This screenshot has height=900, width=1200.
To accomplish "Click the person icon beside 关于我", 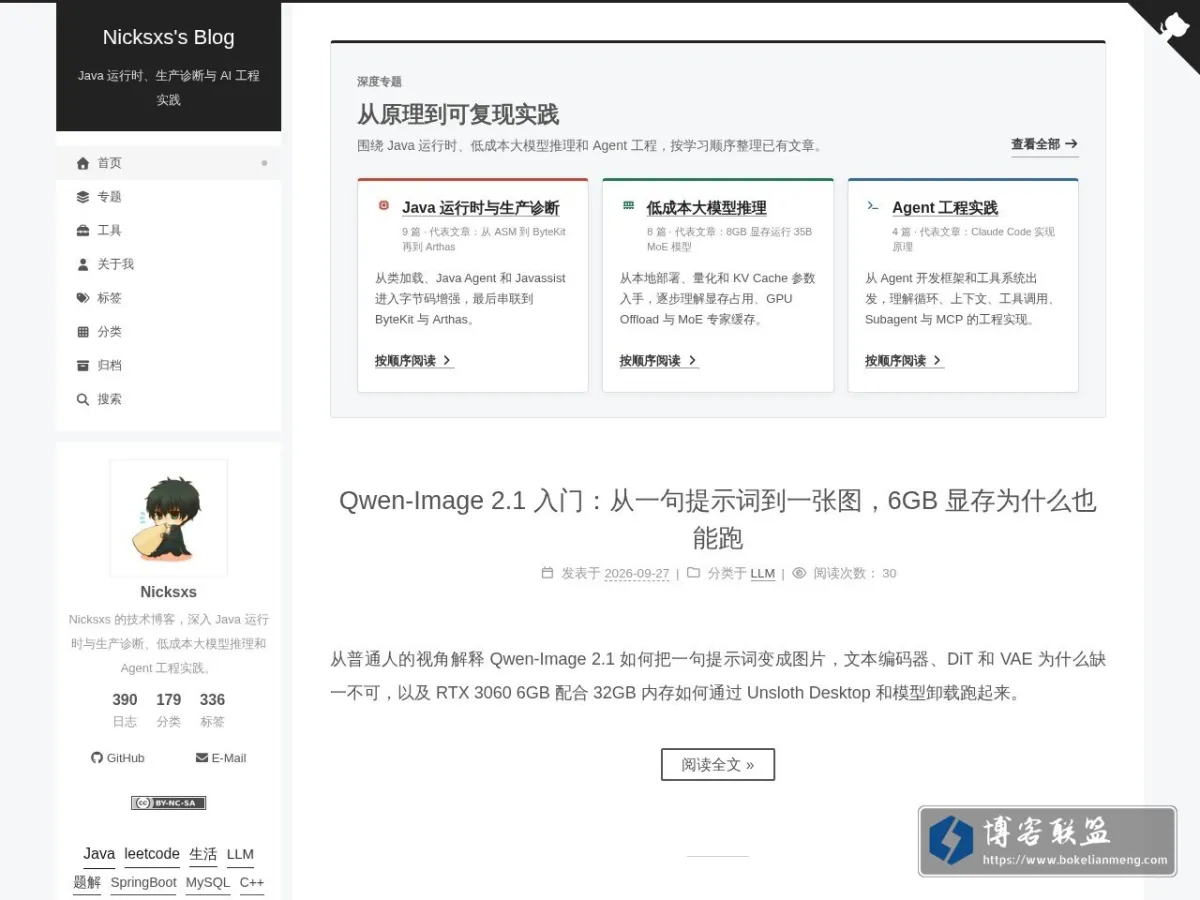I will point(83,264).
